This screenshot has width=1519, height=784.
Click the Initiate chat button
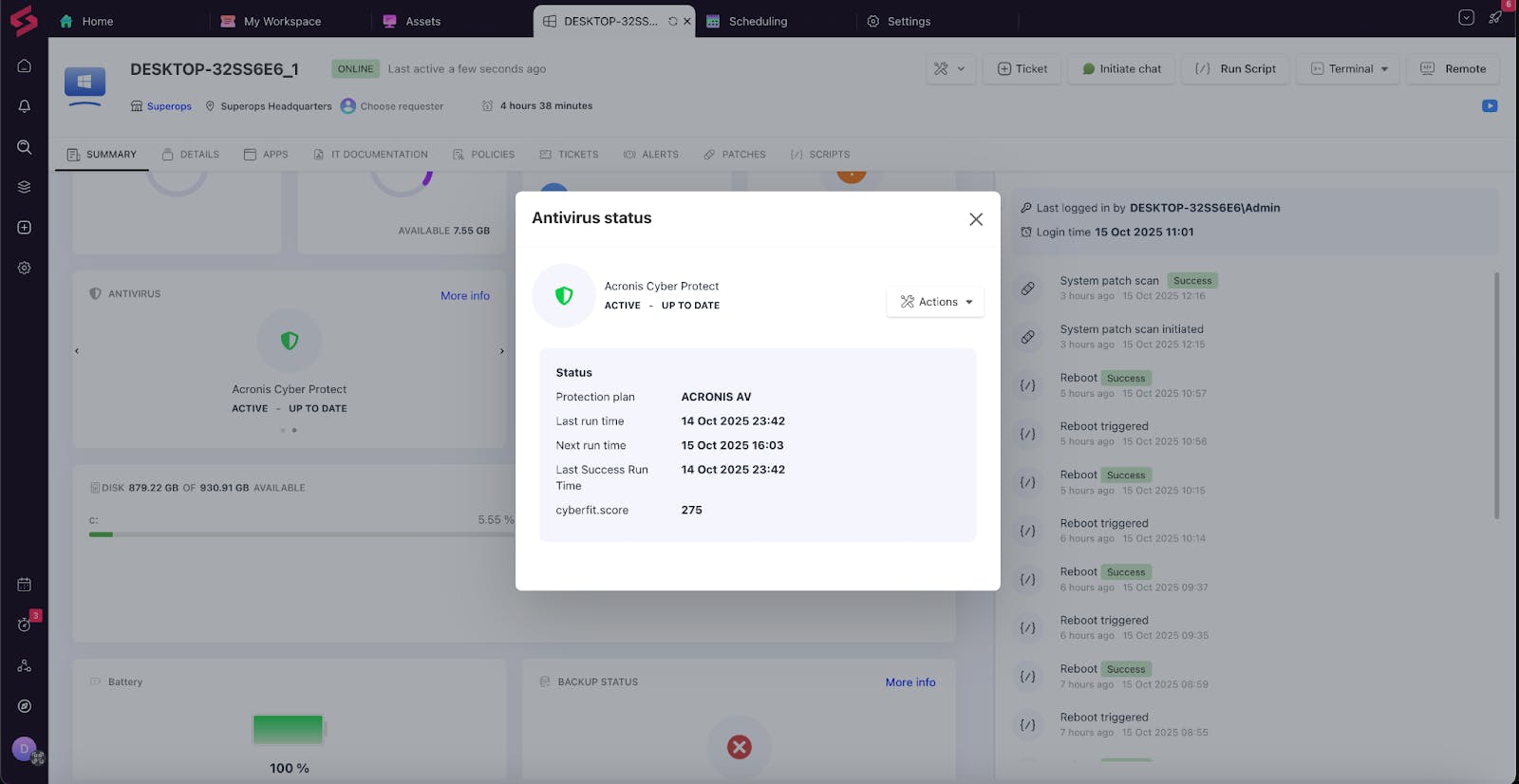(x=1120, y=68)
